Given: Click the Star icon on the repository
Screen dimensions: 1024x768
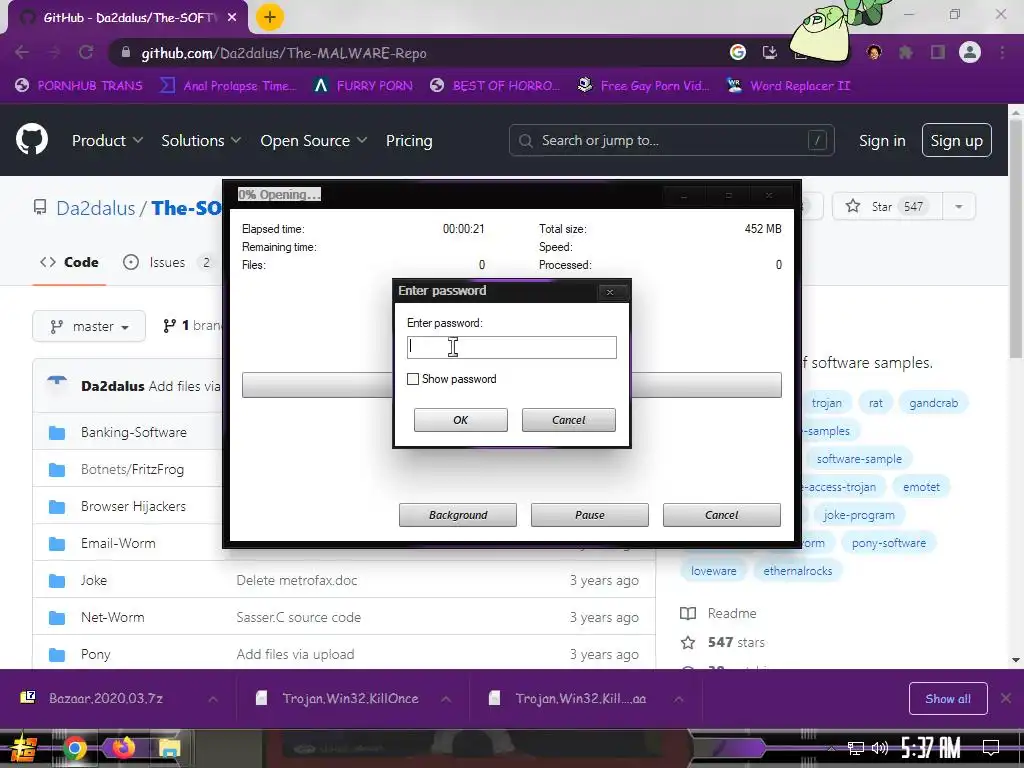Looking at the screenshot, I should pyautogui.click(x=853, y=206).
